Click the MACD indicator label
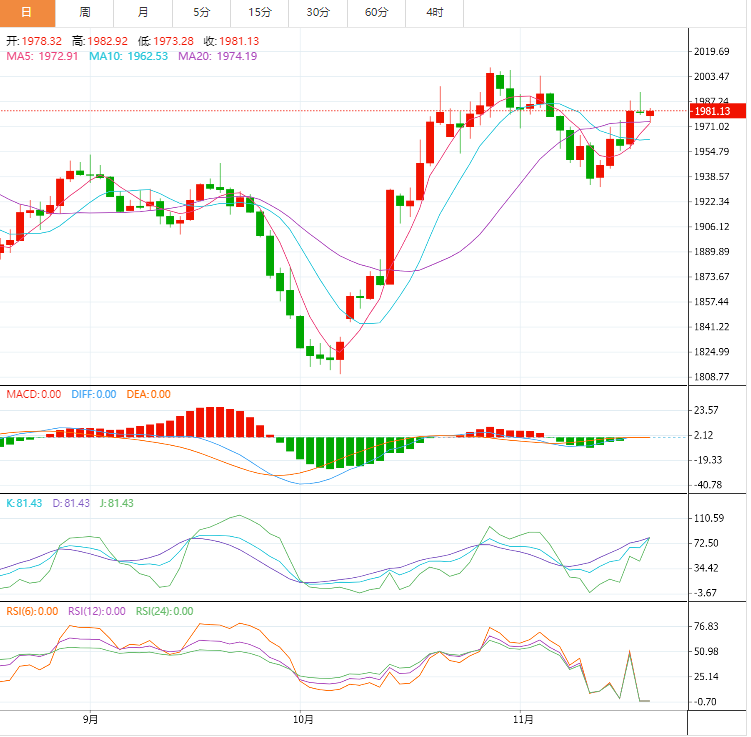The height and width of the screenshot is (737, 751). 33,394
